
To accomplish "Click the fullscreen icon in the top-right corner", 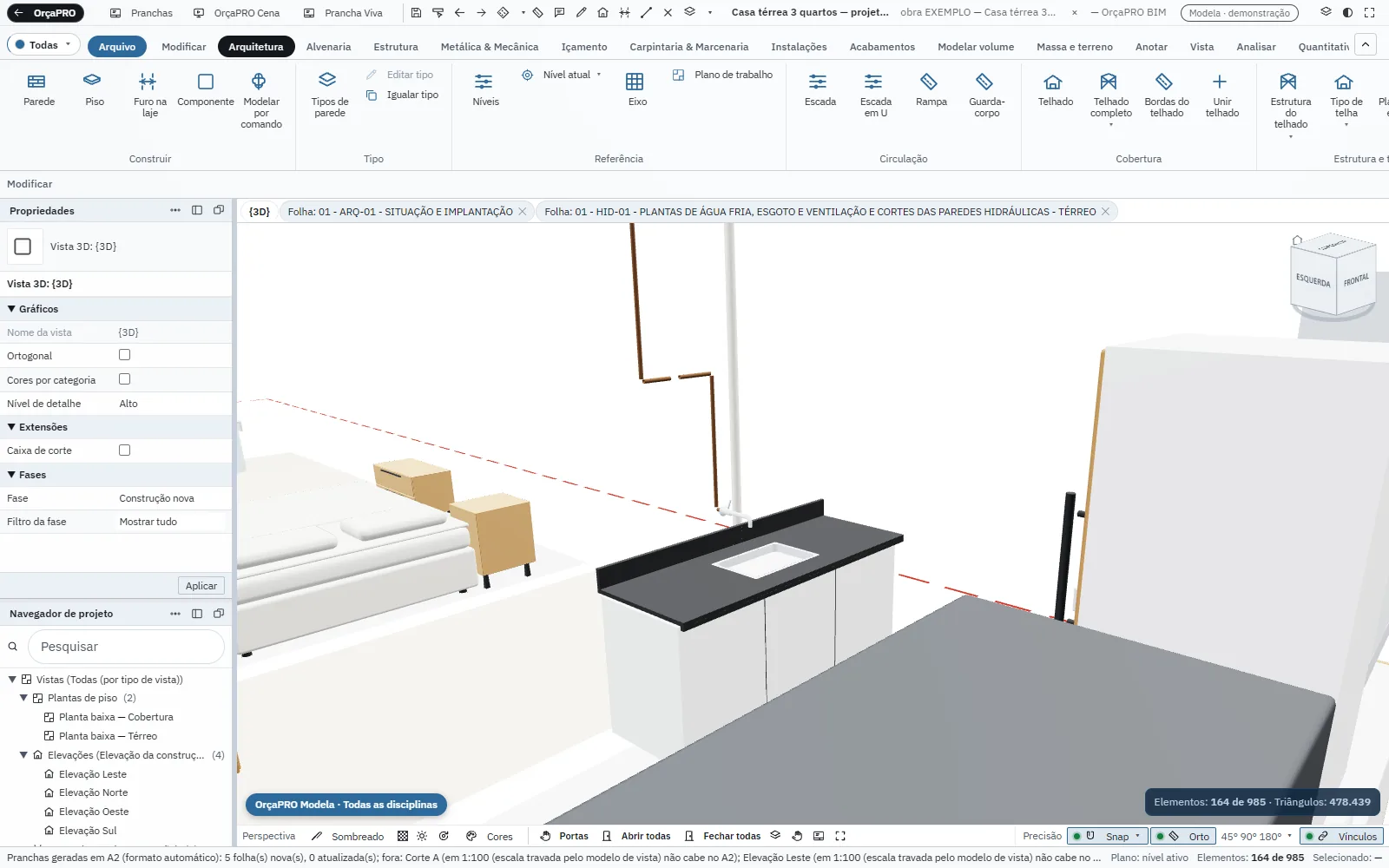I will point(1369,13).
